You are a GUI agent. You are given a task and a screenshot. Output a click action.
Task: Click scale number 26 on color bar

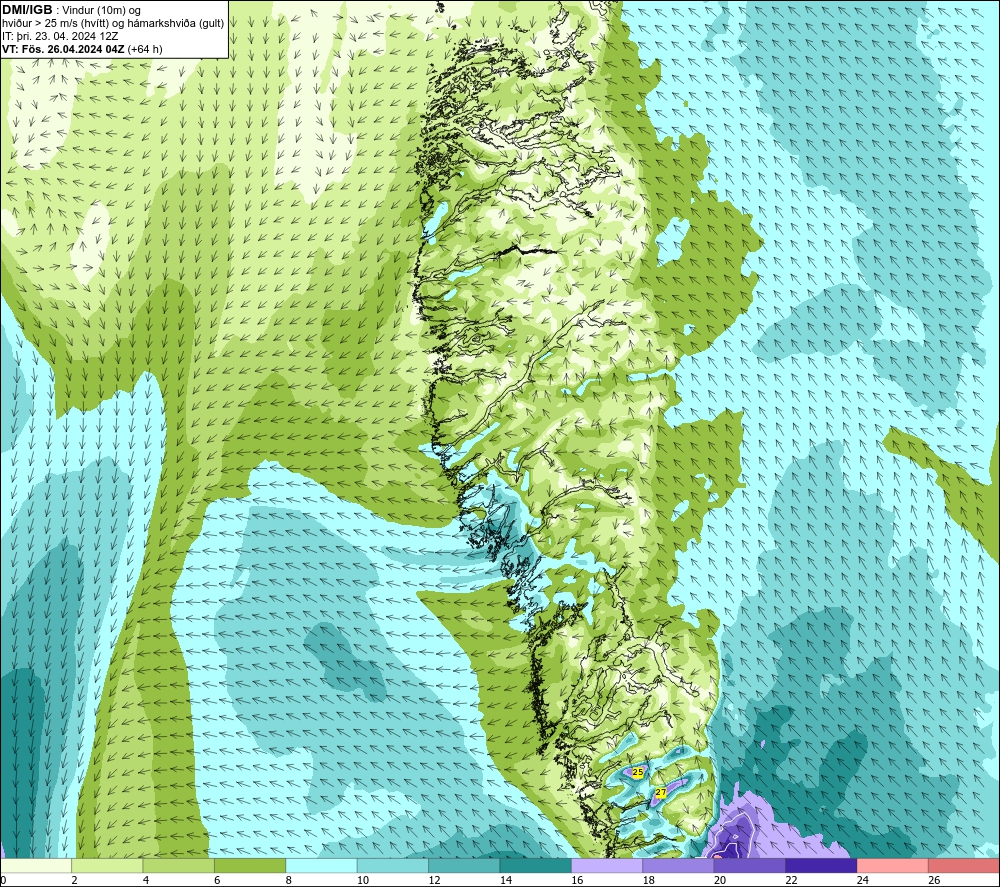click(x=934, y=880)
